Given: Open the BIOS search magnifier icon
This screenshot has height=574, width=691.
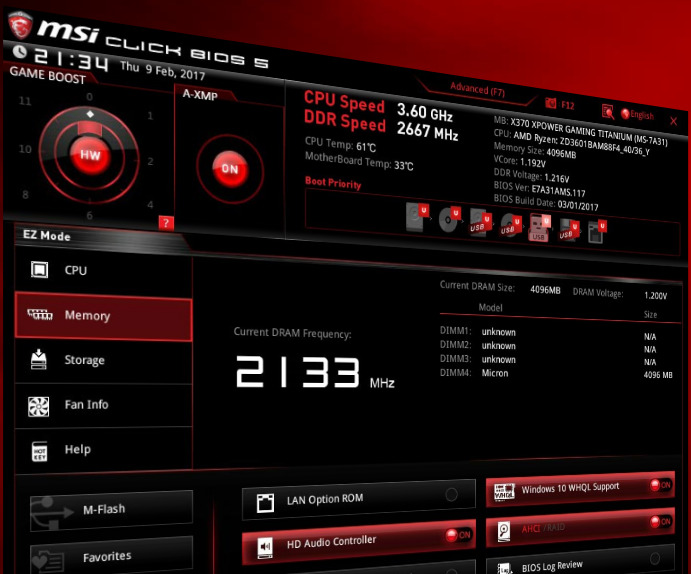Looking at the screenshot, I should pos(607,112).
